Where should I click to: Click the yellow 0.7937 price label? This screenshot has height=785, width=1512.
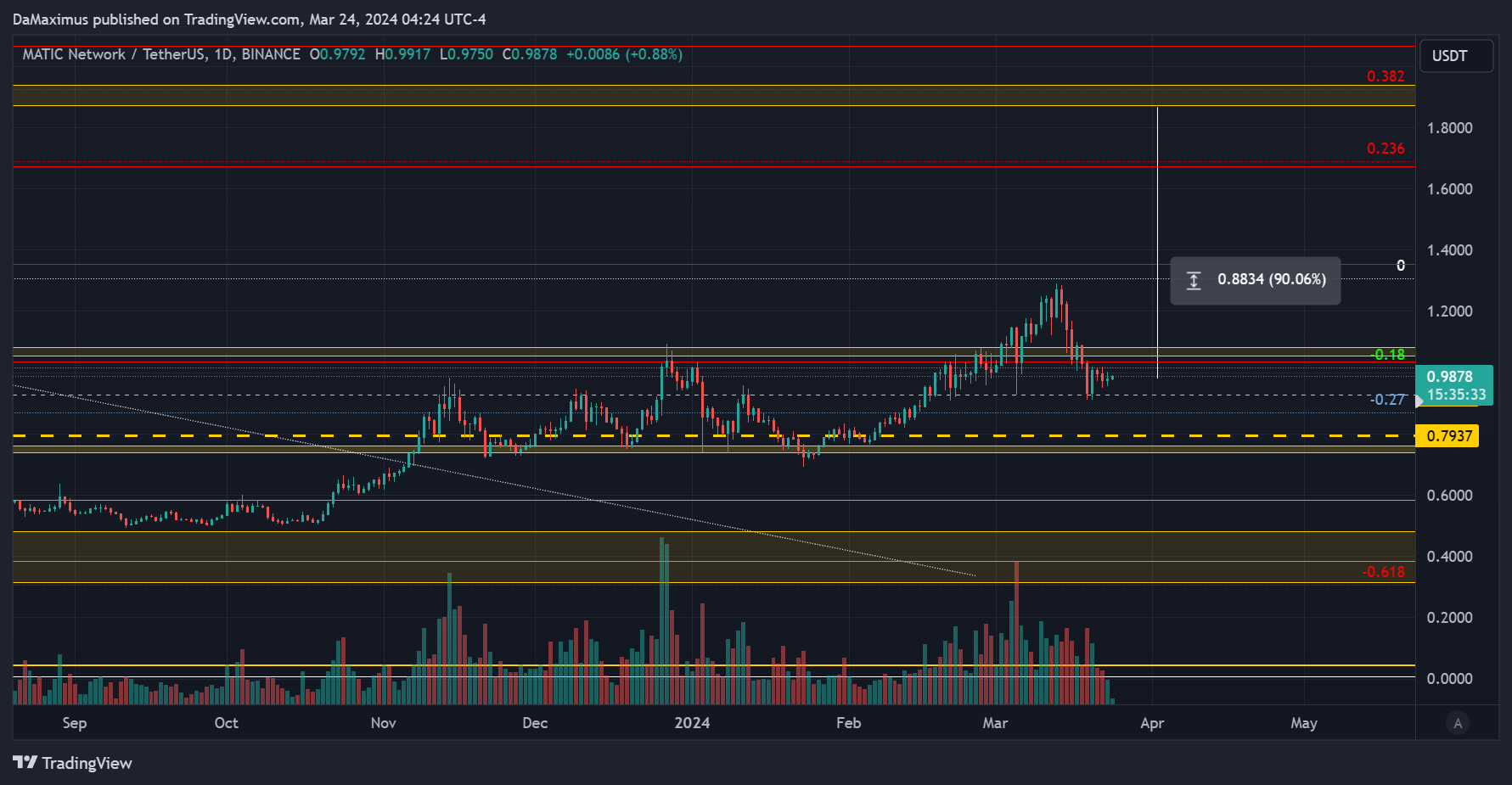(x=1448, y=436)
